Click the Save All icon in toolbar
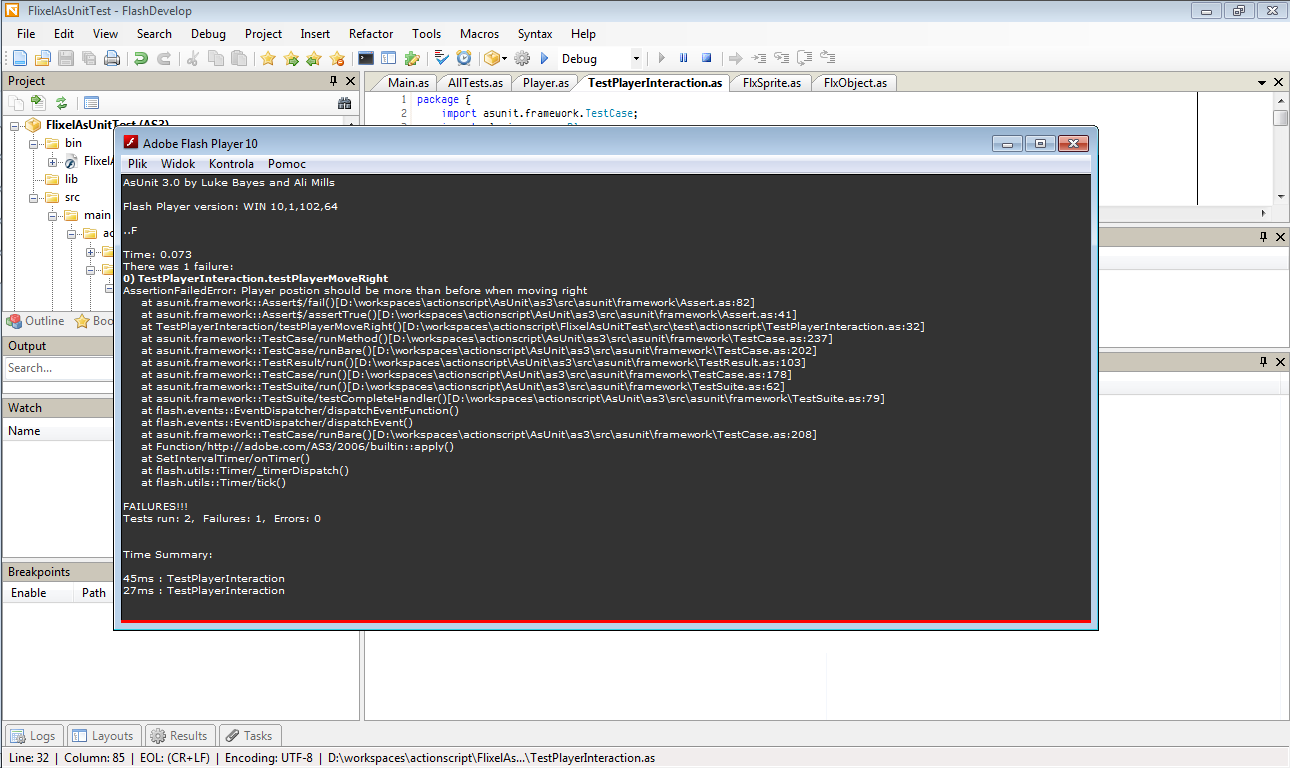 coord(89,59)
